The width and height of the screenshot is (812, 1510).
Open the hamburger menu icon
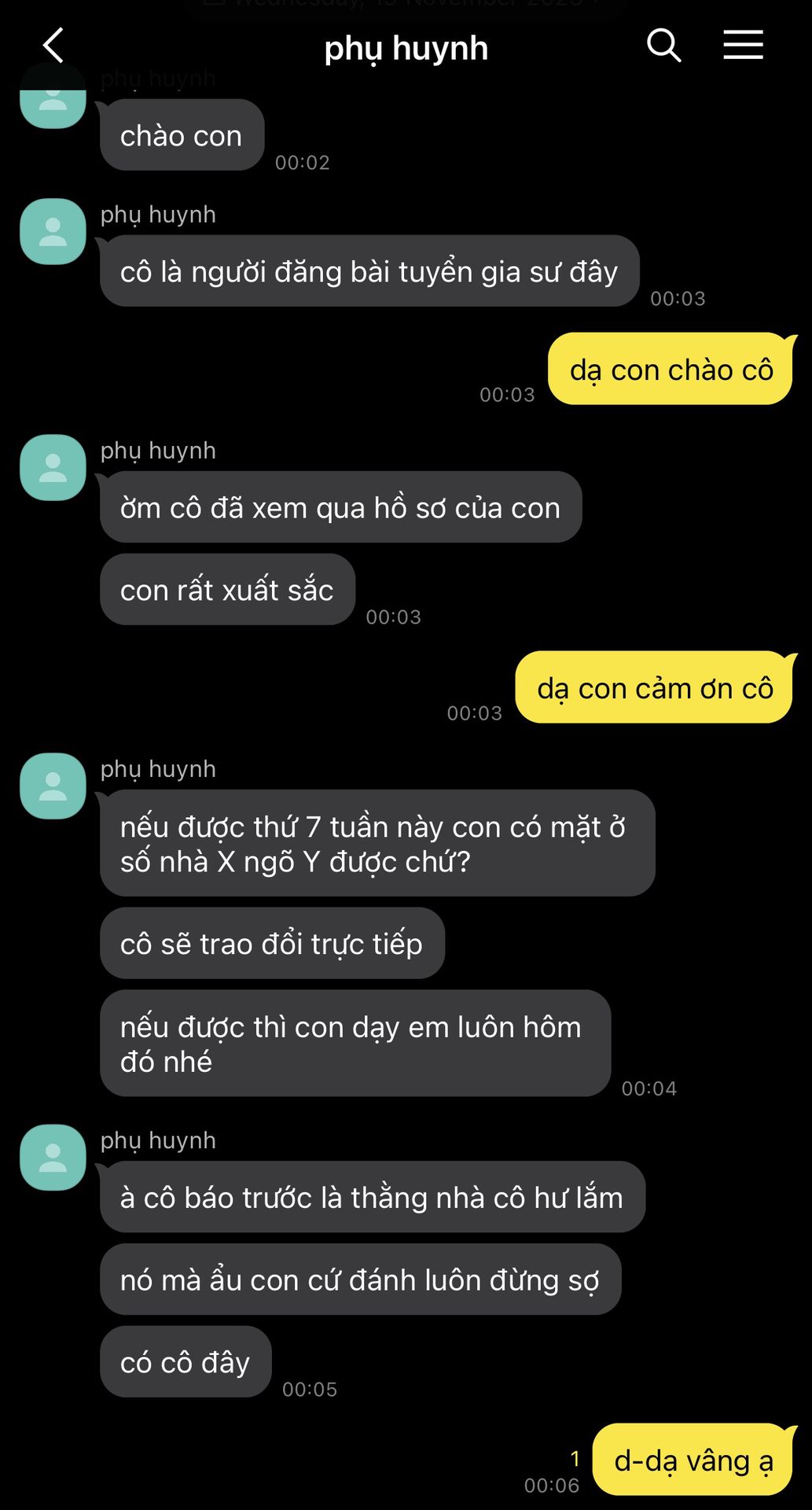point(743,45)
